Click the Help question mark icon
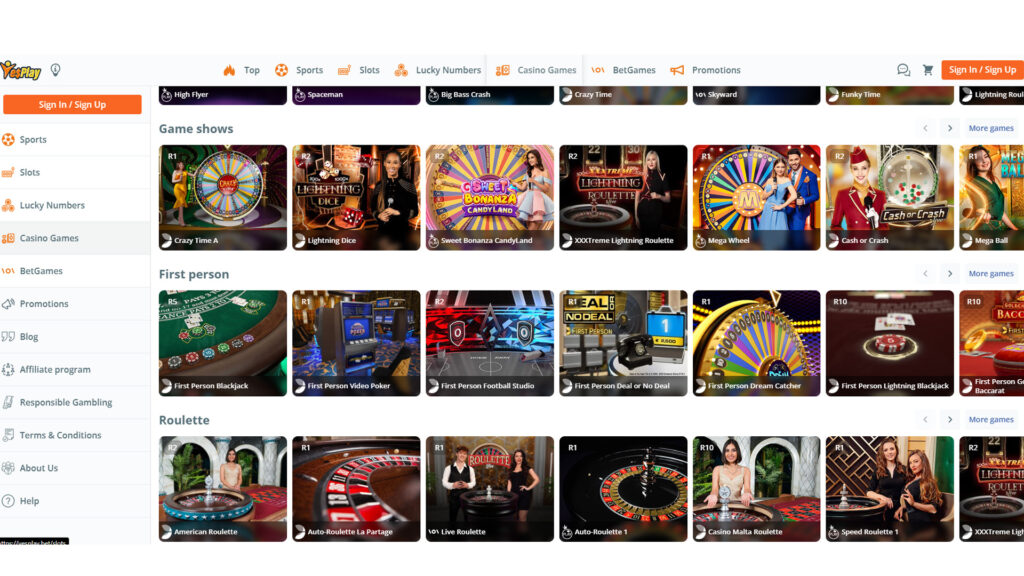The width and height of the screenshot is (1024, 576). pyautogui.click(x=8, y=501)
